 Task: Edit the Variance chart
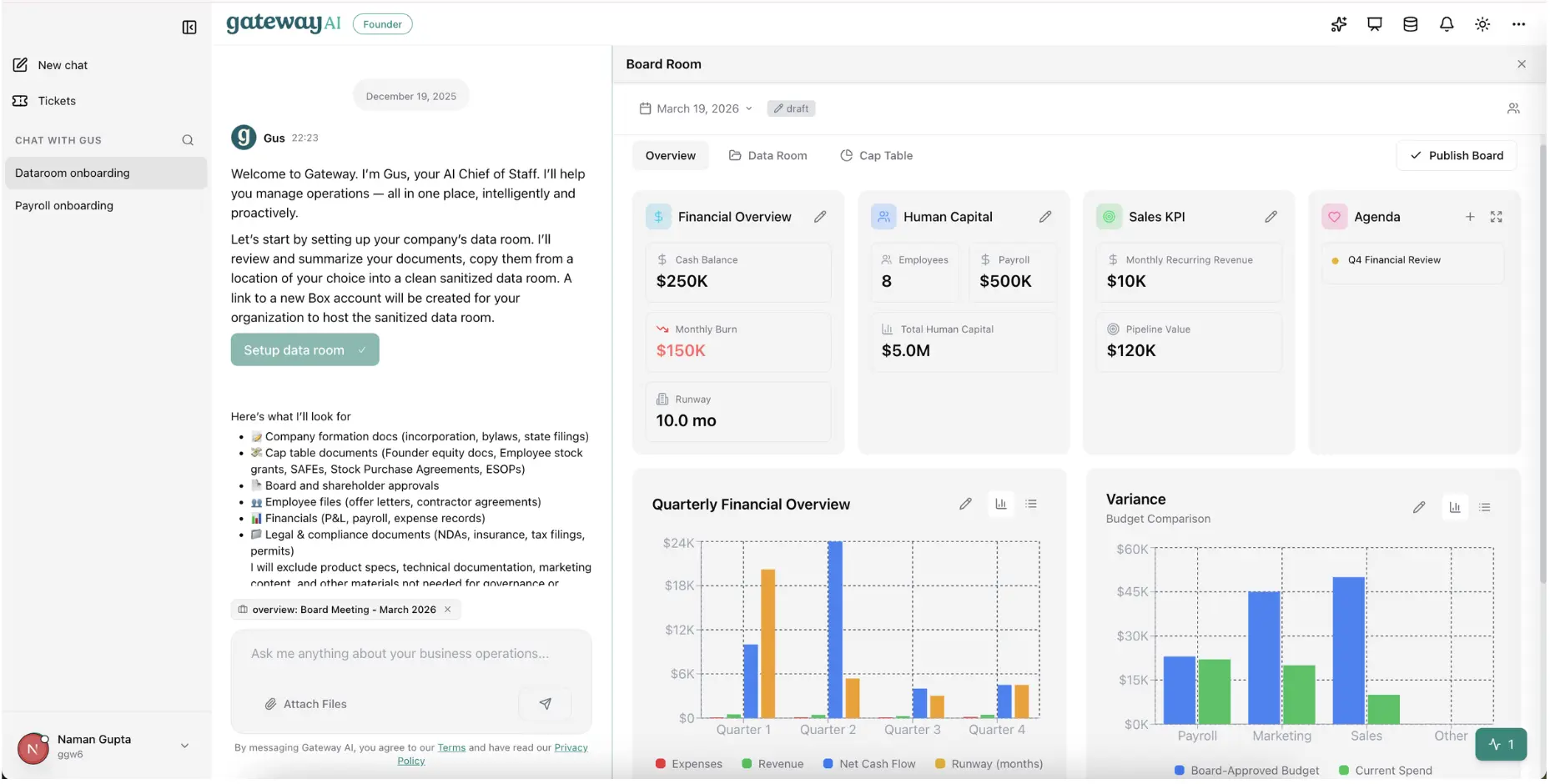1419,508
